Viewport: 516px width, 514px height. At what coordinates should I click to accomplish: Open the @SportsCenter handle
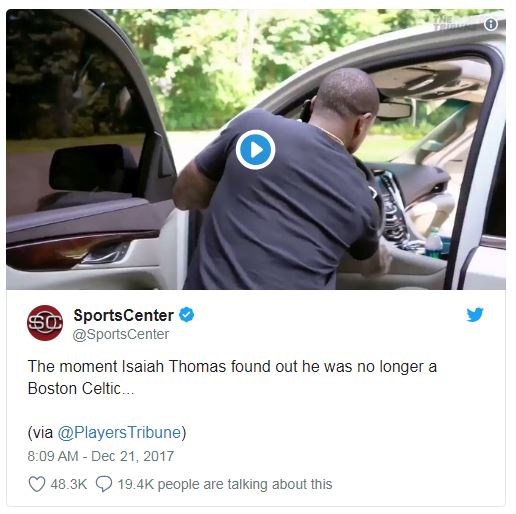pyautogui.click(x=121, y=334)
